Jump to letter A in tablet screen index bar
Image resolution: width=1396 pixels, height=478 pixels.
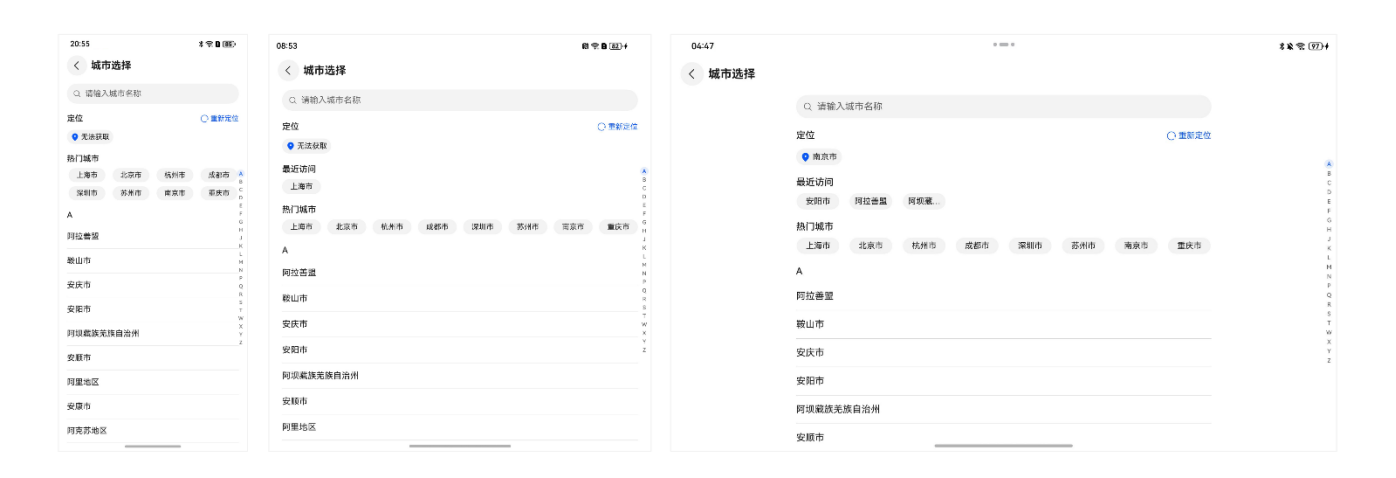(1329, 164)
